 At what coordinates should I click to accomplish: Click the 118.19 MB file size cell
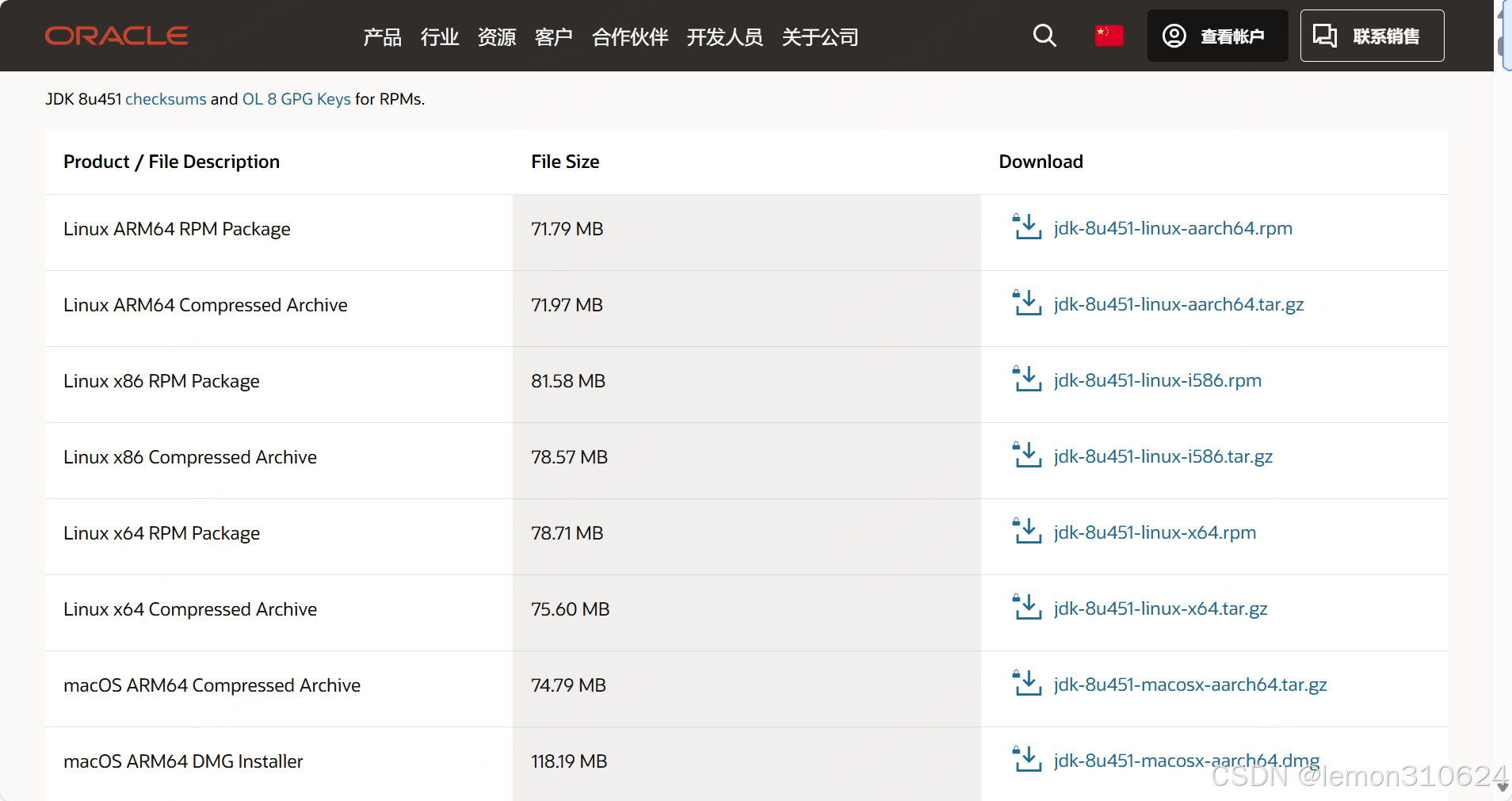pos(746,764)
